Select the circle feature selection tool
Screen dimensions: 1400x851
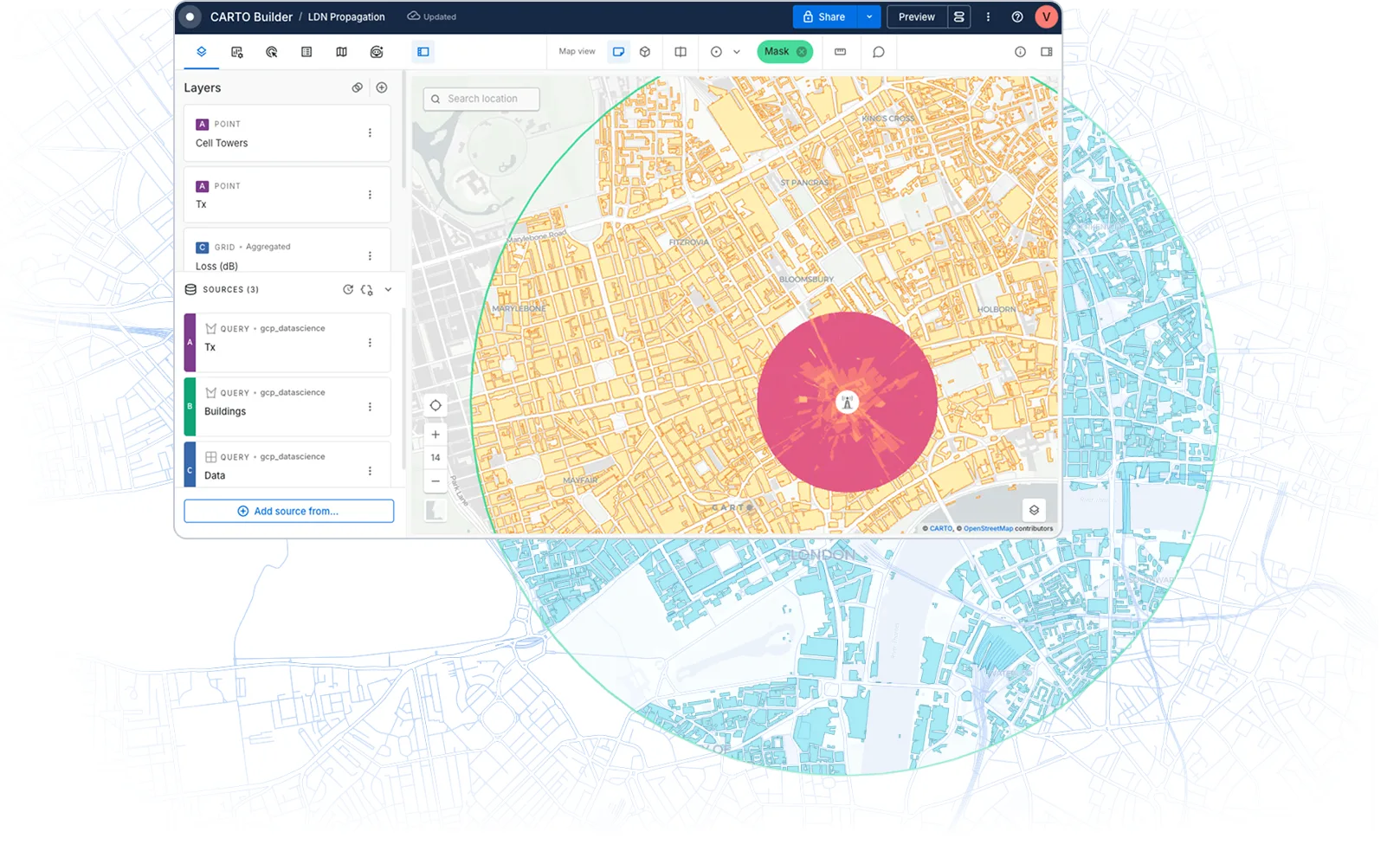(716, 52)
